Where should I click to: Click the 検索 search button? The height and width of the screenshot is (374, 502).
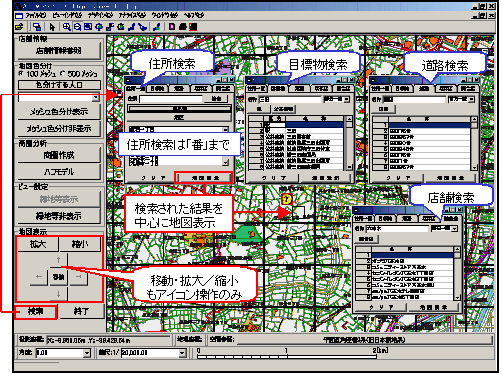[36, 312]
